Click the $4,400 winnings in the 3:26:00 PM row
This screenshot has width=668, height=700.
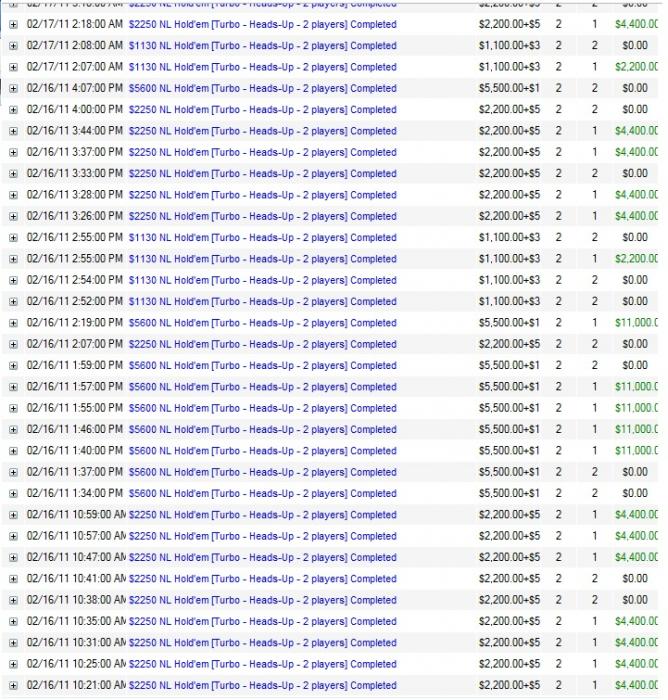pos(636,216)
